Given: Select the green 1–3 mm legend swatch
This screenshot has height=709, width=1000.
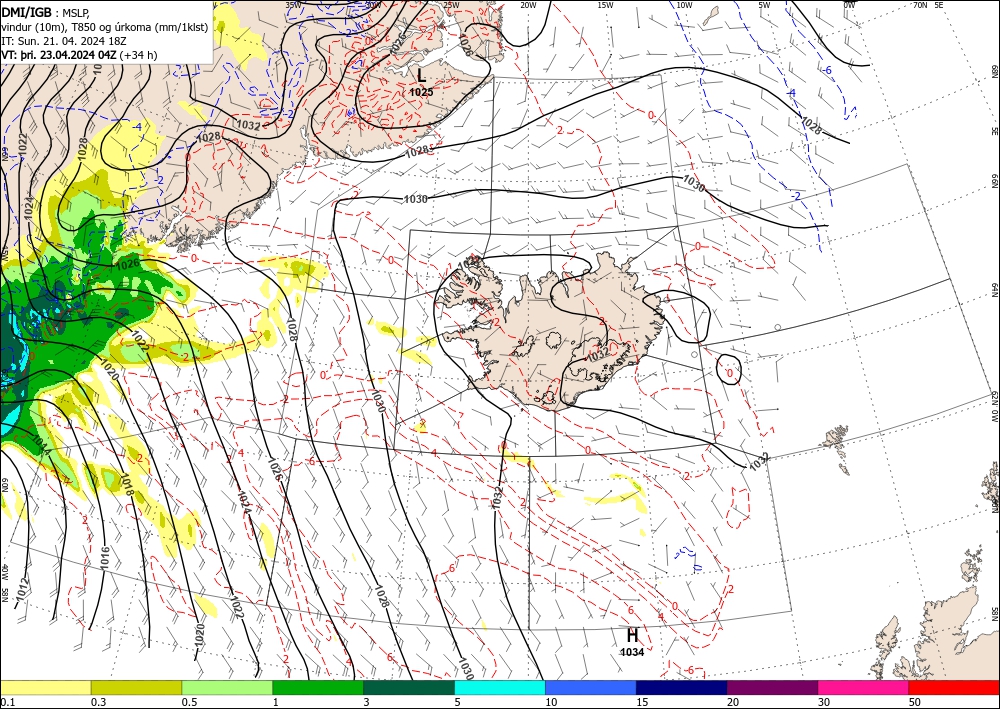Looking at the screenshot, I should [318, 687].
